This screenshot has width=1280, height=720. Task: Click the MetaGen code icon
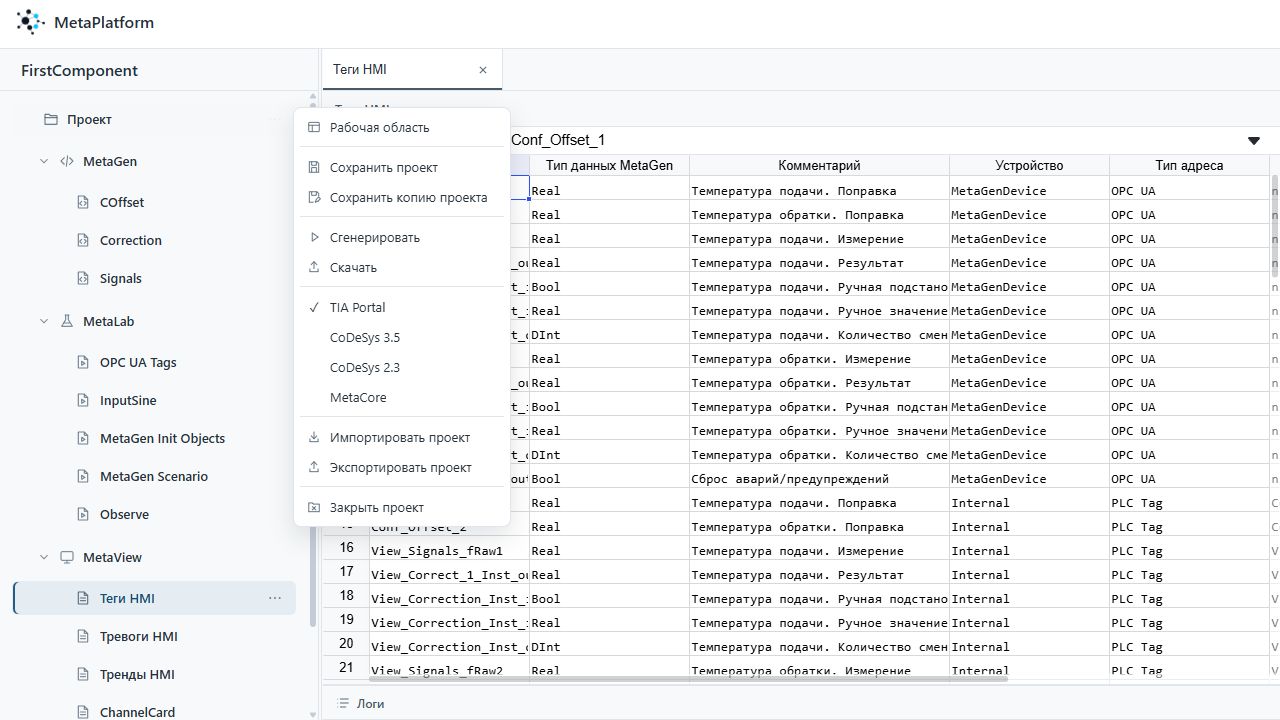point(67,161)
